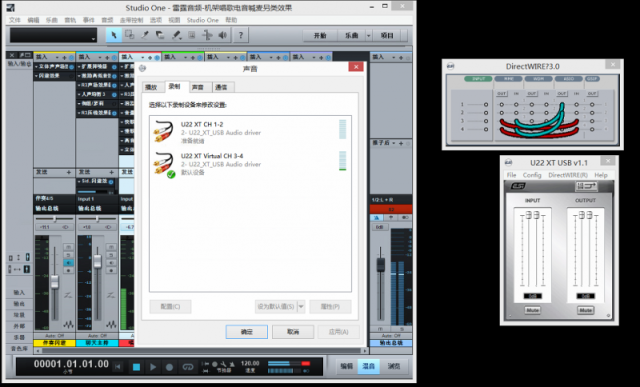Toggle Monitor on the 聊天主持 mixer channel
The height and width of the screenshot is (387, 640).
(111, 263)
